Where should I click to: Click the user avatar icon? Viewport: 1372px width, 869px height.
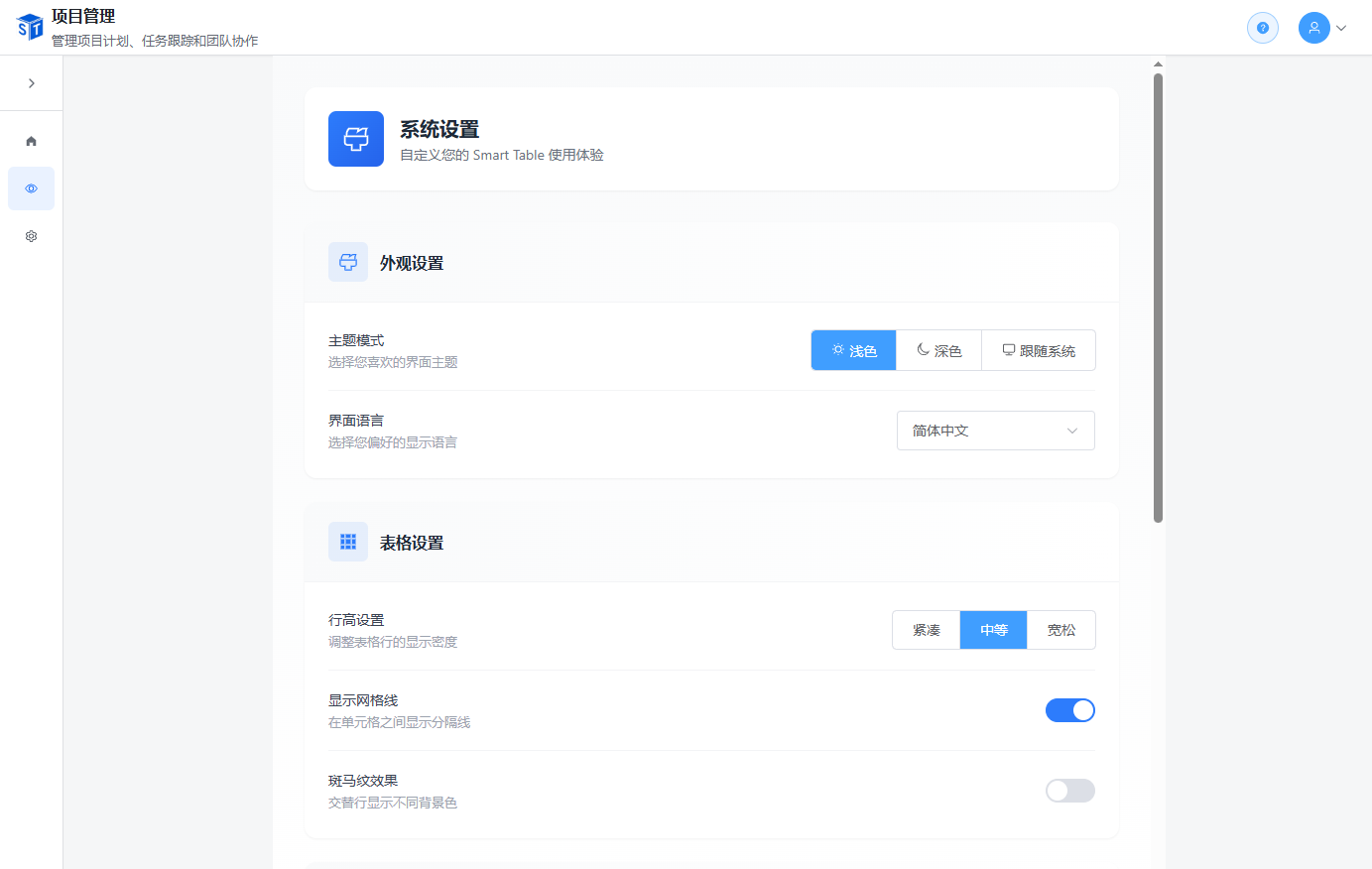tap(1314, 28)
